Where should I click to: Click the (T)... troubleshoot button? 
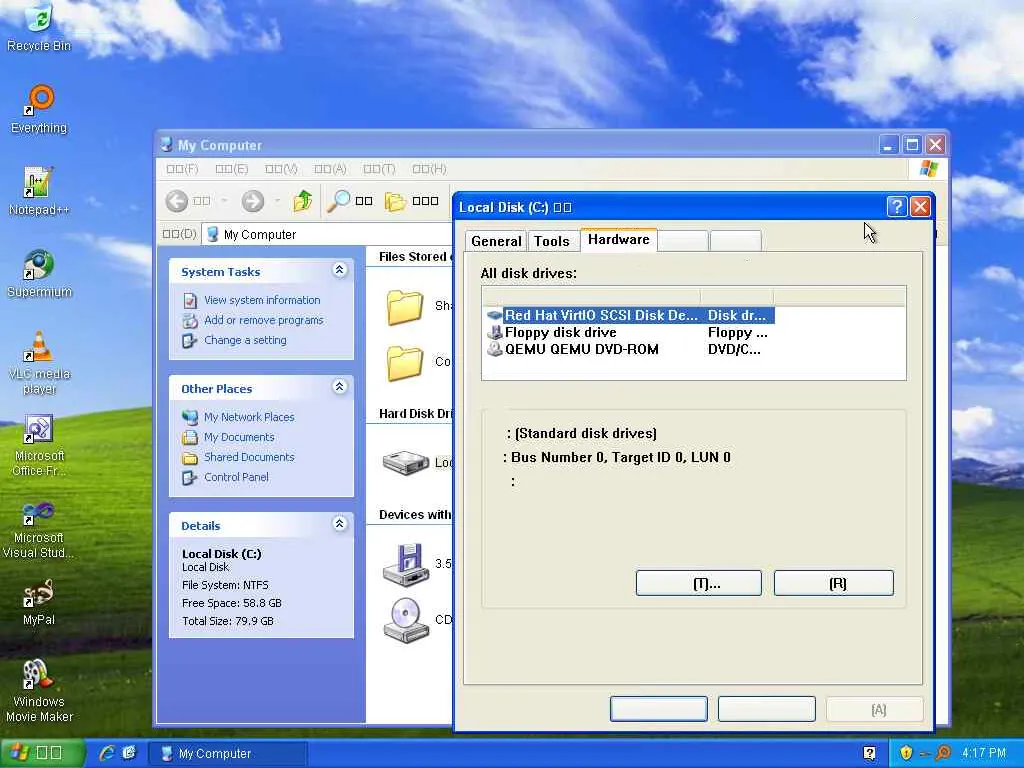[x=699, y=583]
